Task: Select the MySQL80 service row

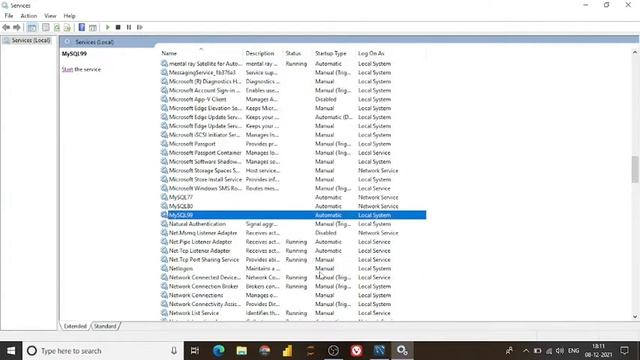Action: (293, 206)
